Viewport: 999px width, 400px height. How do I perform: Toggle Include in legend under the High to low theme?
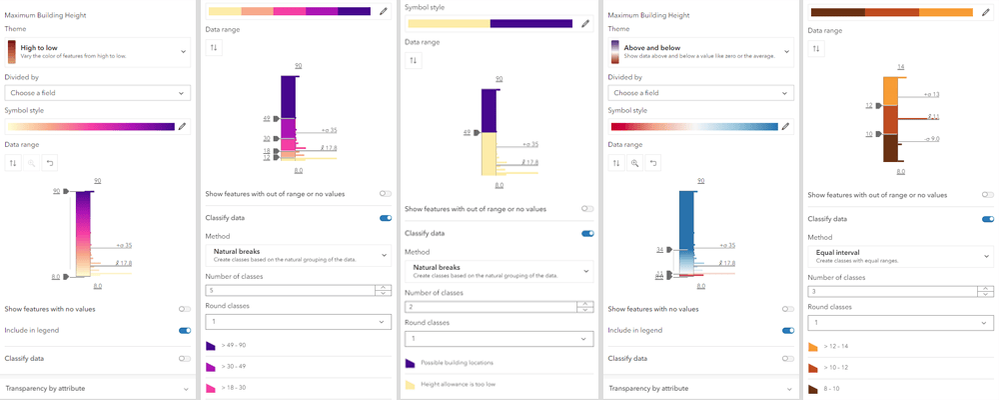(x=184, y=330)
